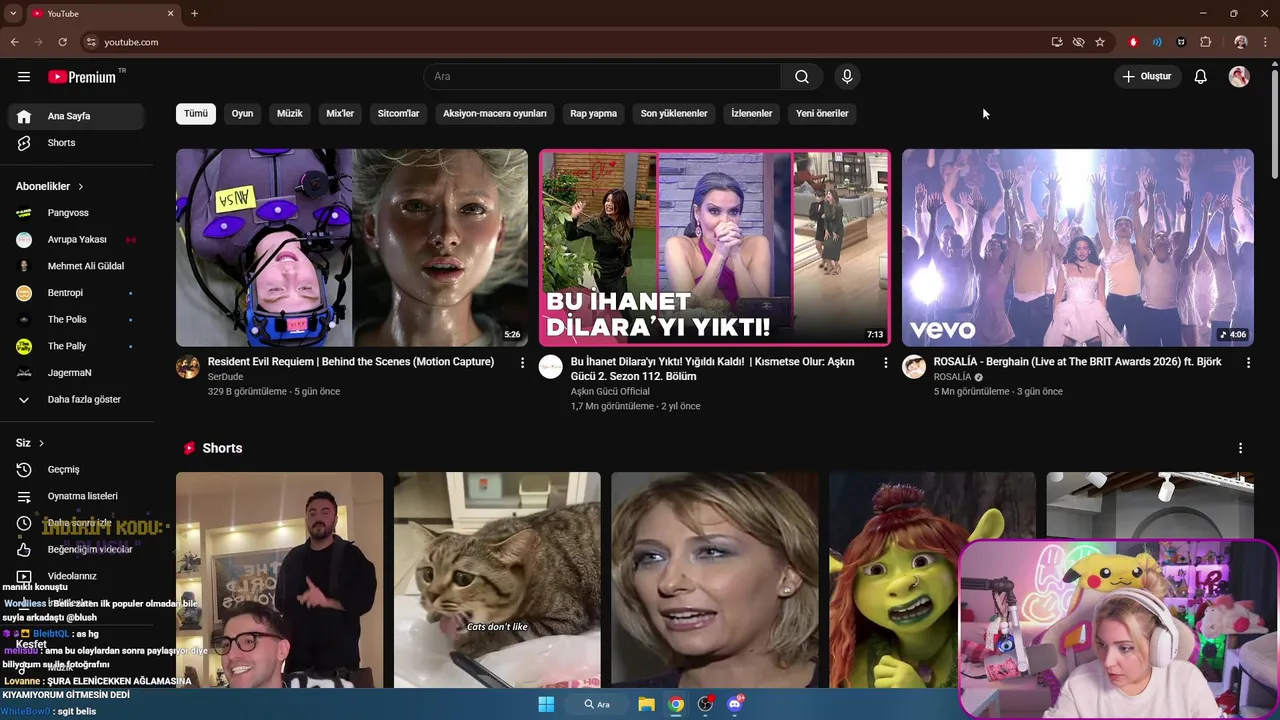Open browser extensions puzzle icon
This screenshot has height=720, width=1280.
tap(1205, 42)
